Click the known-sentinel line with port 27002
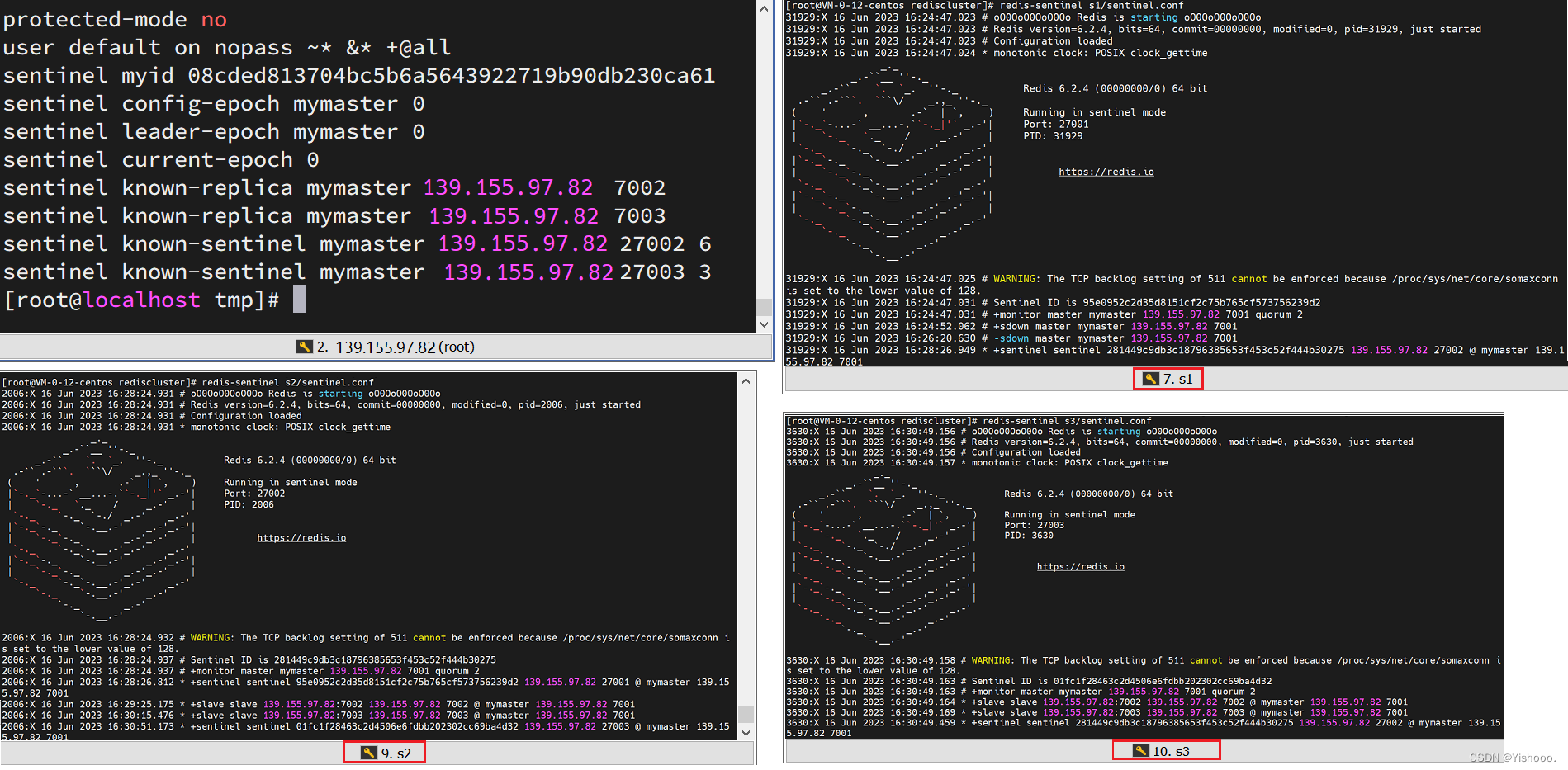 [358, 243]
